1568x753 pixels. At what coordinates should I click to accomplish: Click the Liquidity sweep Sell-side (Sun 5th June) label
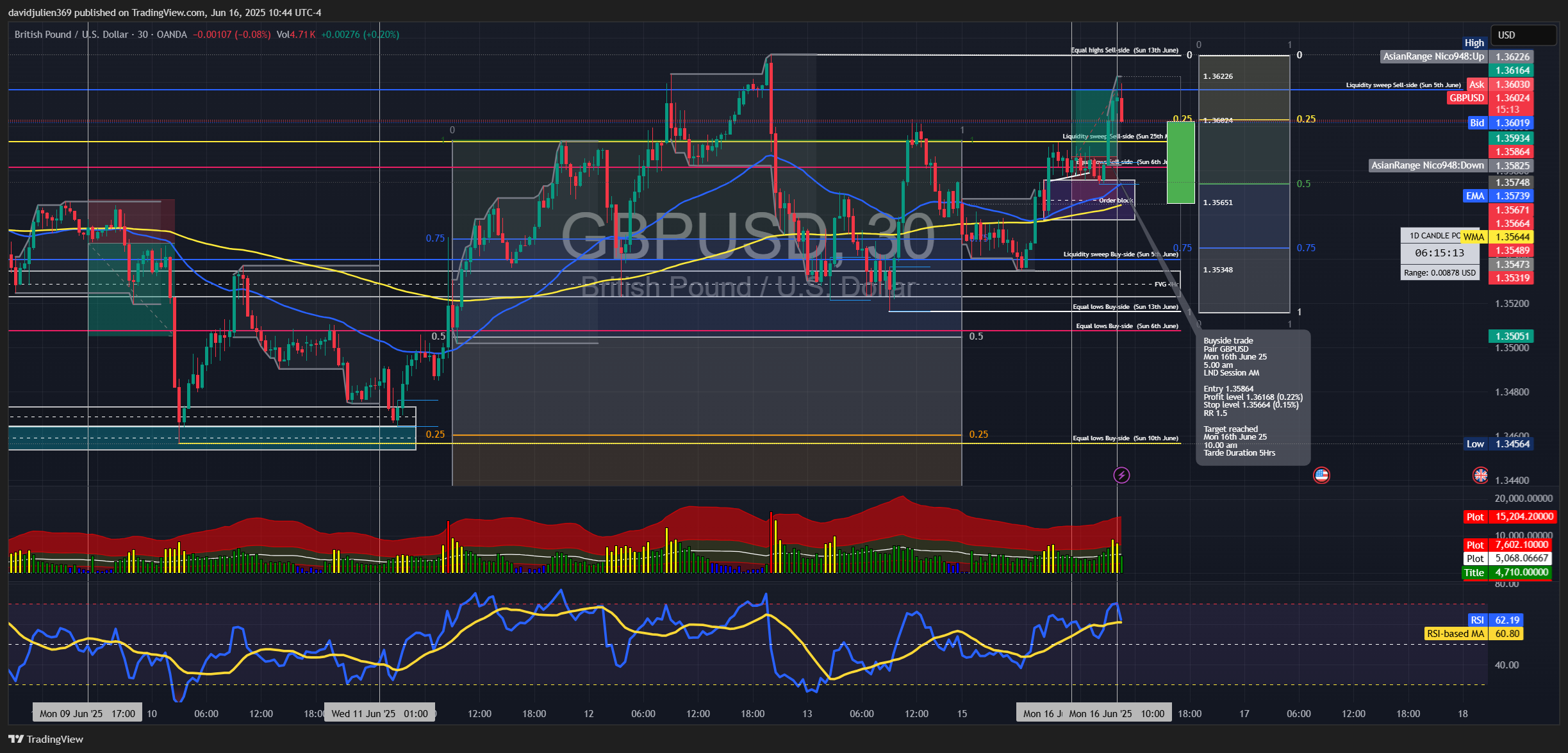pyautogui.click(x=1403, y=85)
